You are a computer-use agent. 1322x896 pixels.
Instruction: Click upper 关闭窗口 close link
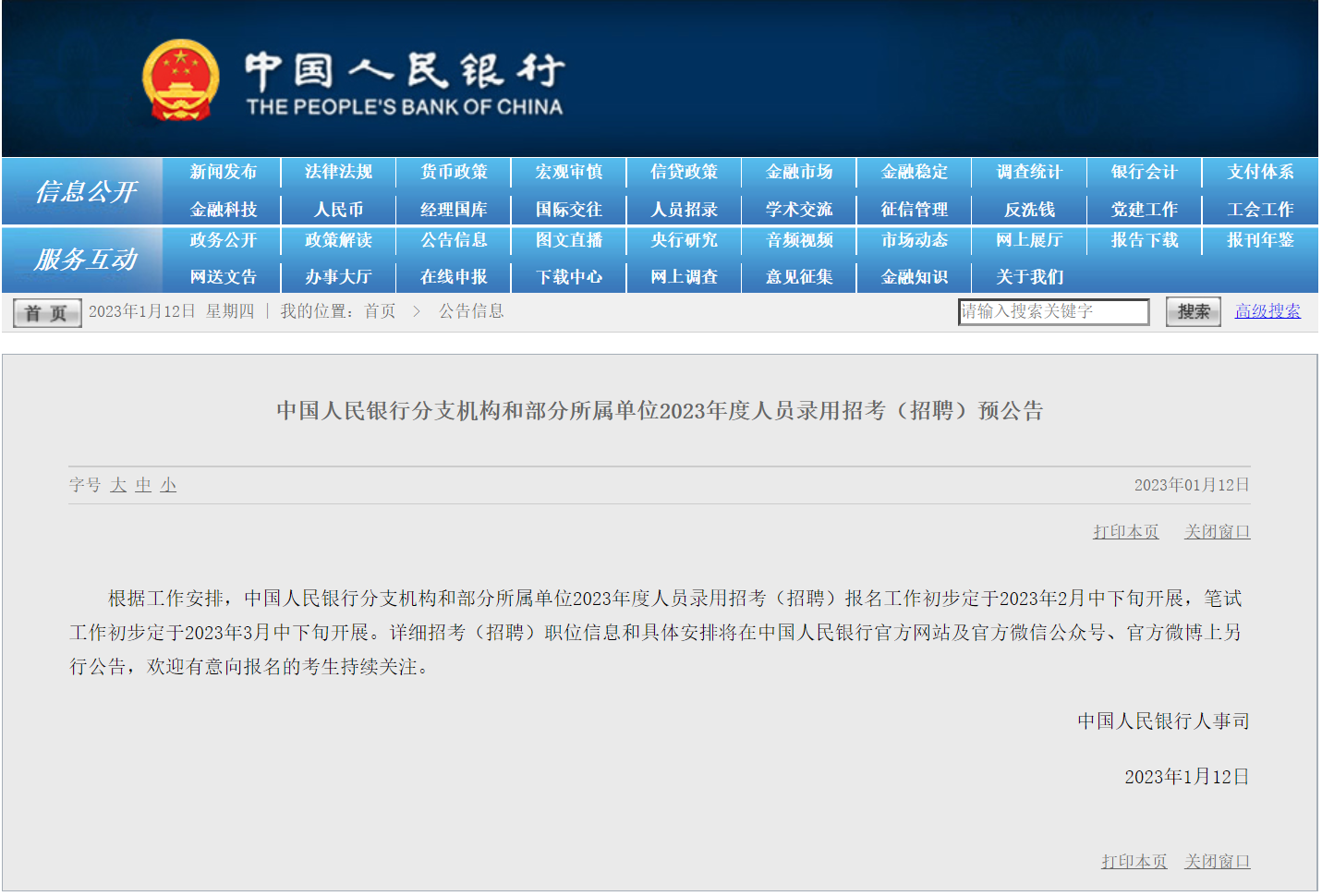point(1217,532)
